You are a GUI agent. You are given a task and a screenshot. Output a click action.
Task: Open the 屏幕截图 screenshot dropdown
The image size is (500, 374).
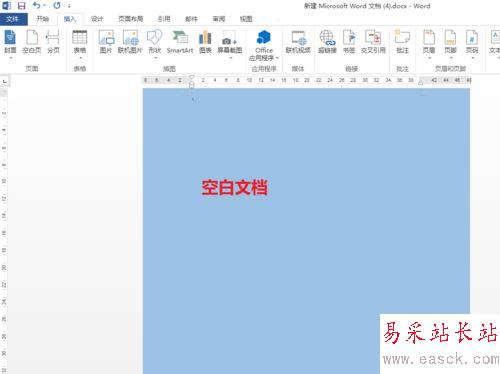pyautogui.click(x=230, y=45)
